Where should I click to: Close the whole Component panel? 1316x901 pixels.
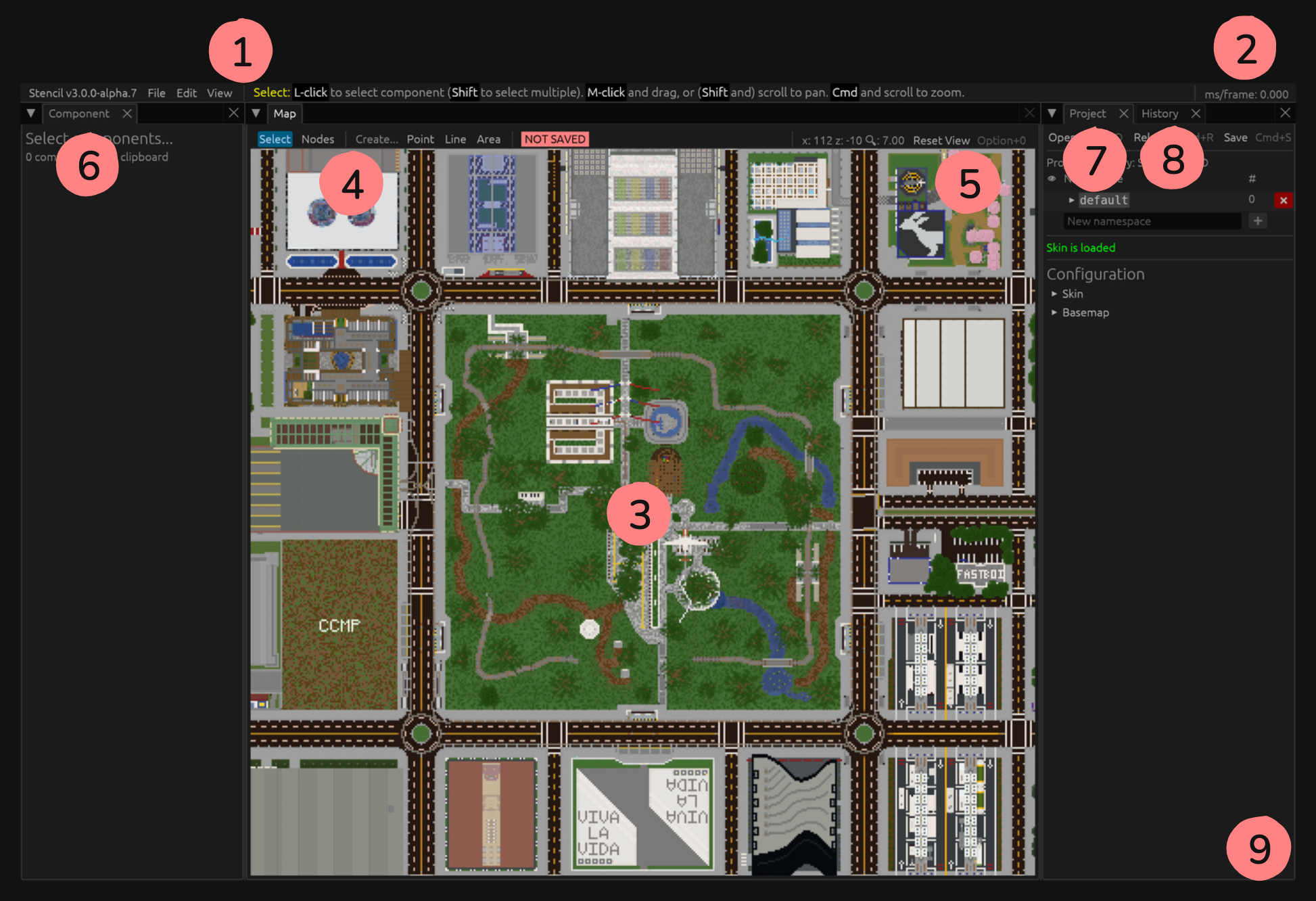point(233,113)
